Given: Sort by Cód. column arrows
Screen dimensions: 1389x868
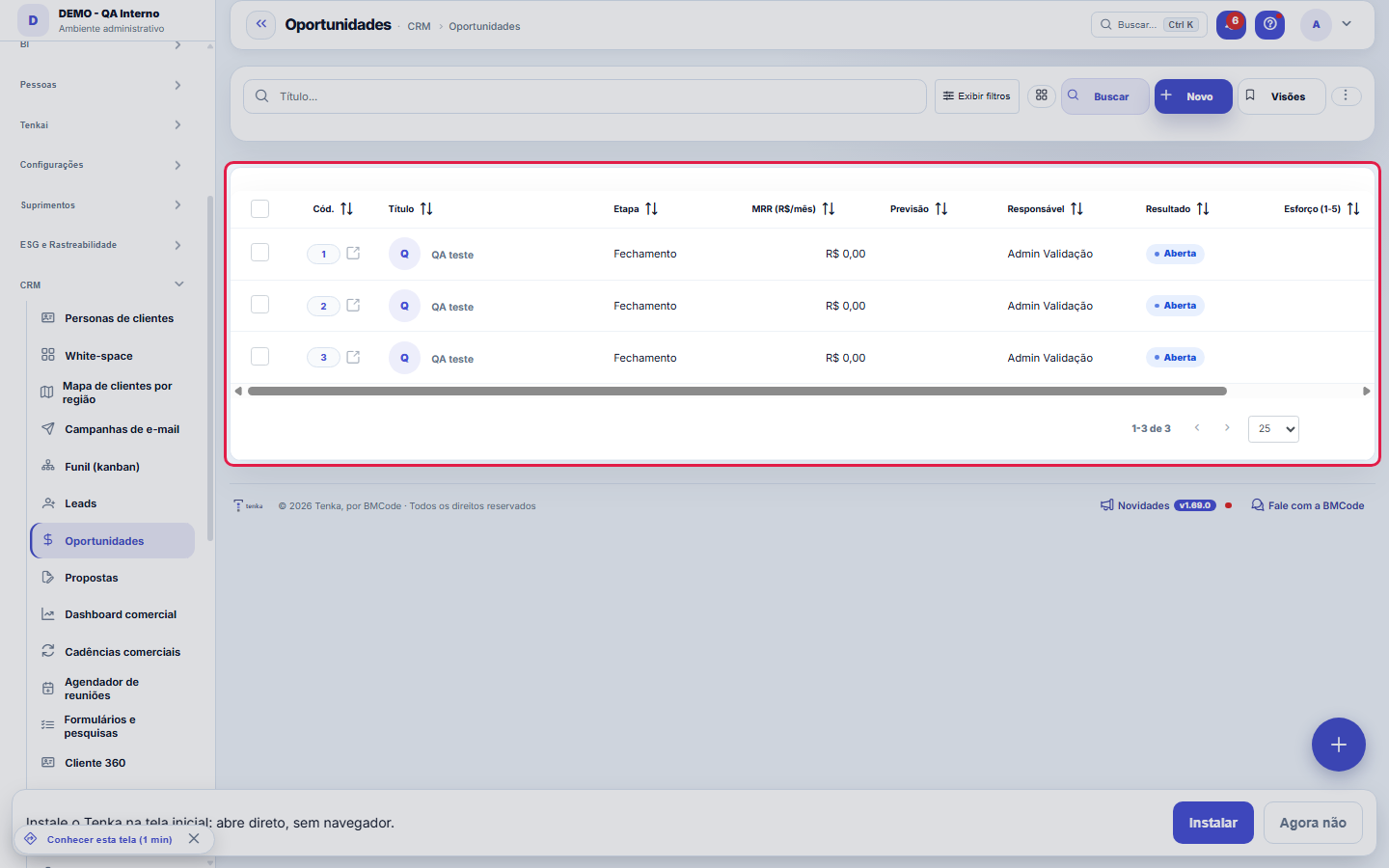Looking at the screenshot, I should [346, 208].
